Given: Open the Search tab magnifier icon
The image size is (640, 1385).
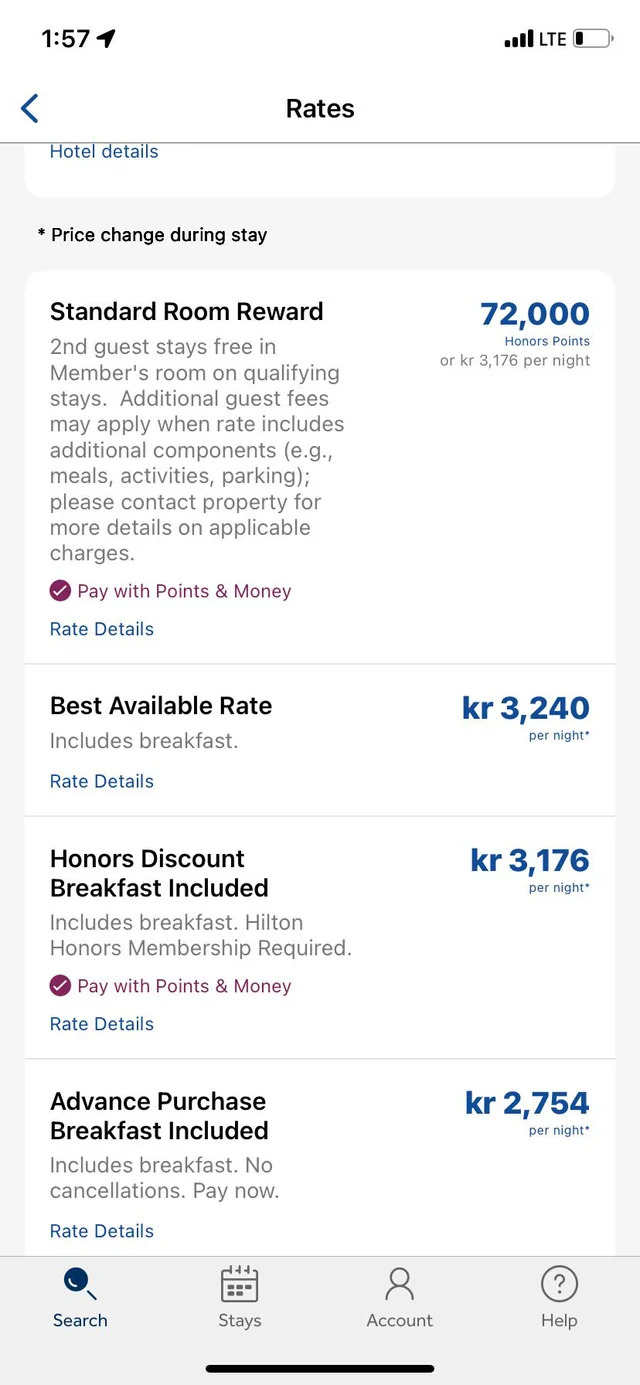Looking at the screenshot, I should coord(78,1283).
